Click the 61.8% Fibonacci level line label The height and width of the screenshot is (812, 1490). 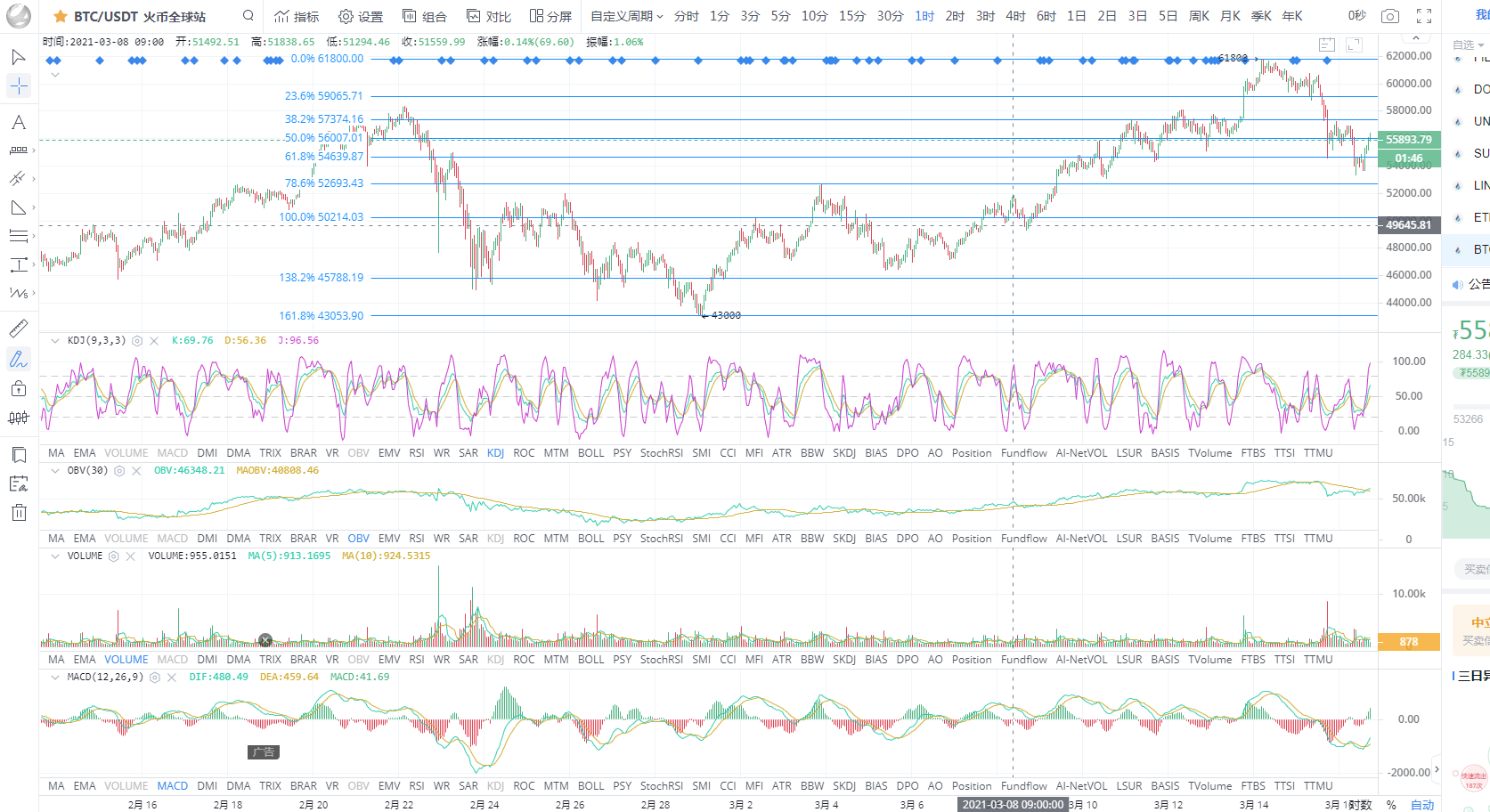pos(323,157)
